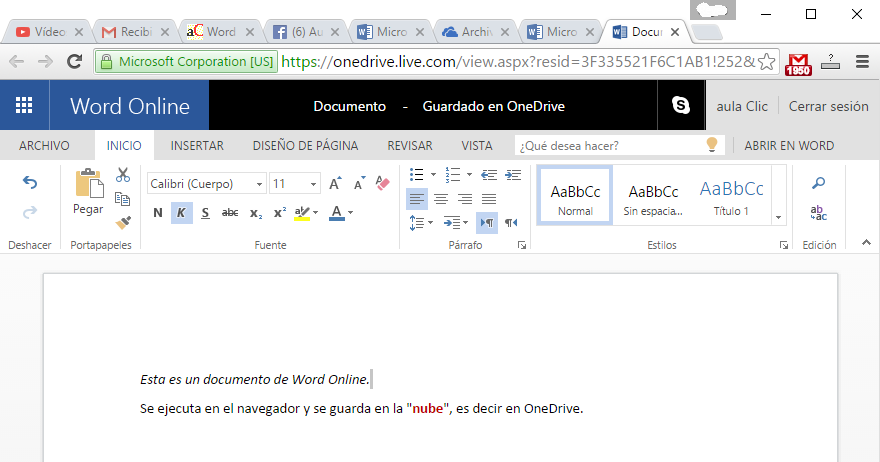Clear formatting with eraser icon
880x462 pixels.
(x=383, y=183)
